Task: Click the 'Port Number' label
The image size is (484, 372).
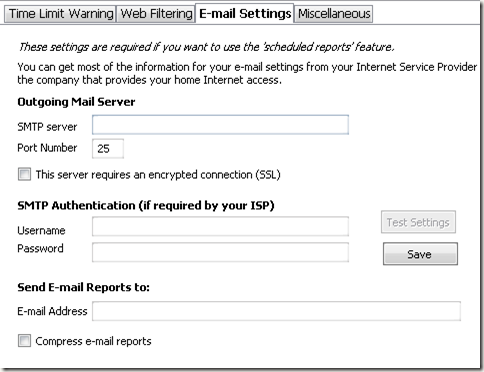Action: point(47,148)
